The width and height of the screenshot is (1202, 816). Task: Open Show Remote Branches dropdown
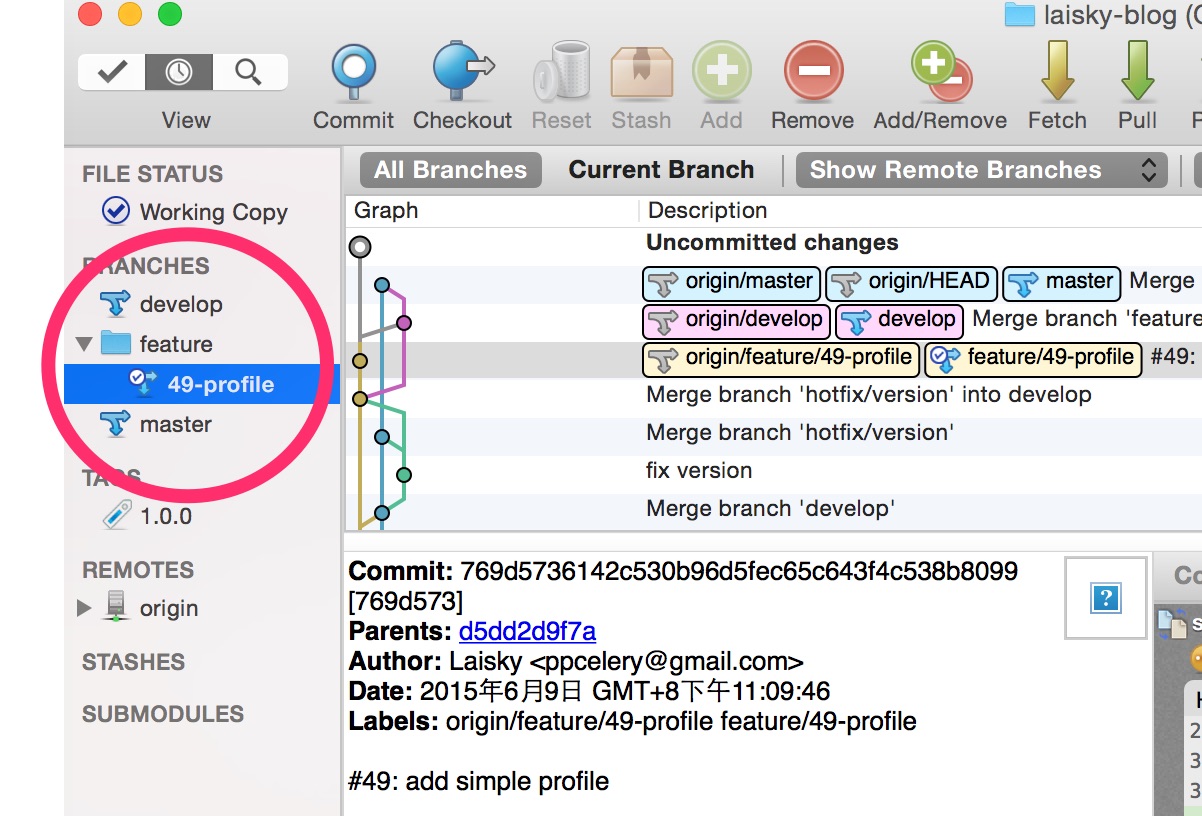[981, 170]
